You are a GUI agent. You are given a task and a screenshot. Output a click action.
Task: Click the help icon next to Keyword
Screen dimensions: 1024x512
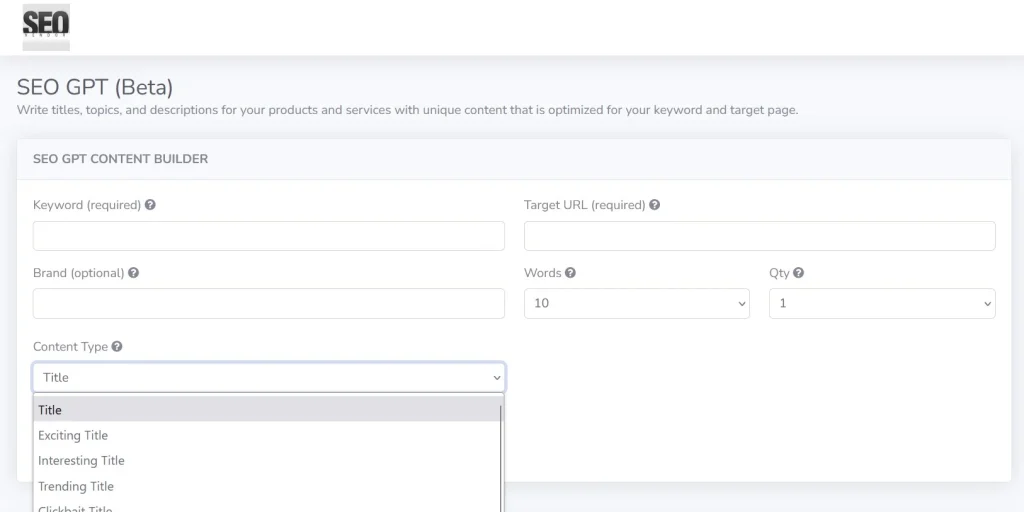[150, 205]
